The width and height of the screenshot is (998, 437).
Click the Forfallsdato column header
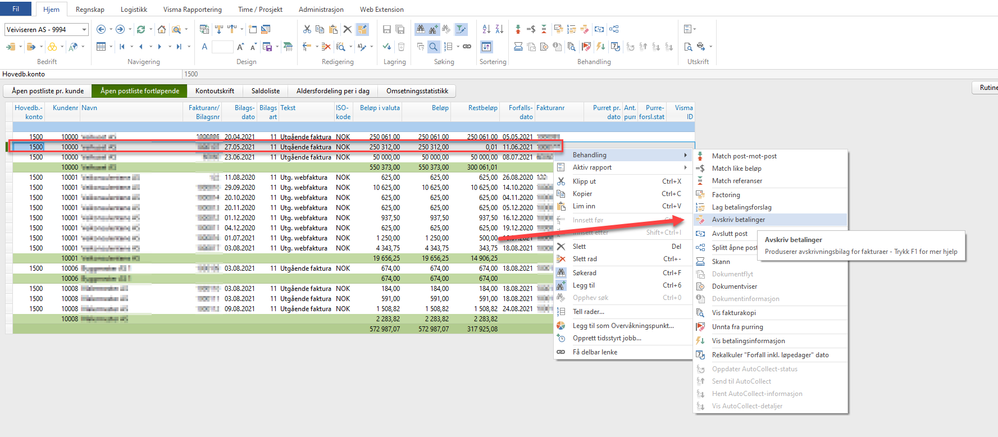click(517, 112)
